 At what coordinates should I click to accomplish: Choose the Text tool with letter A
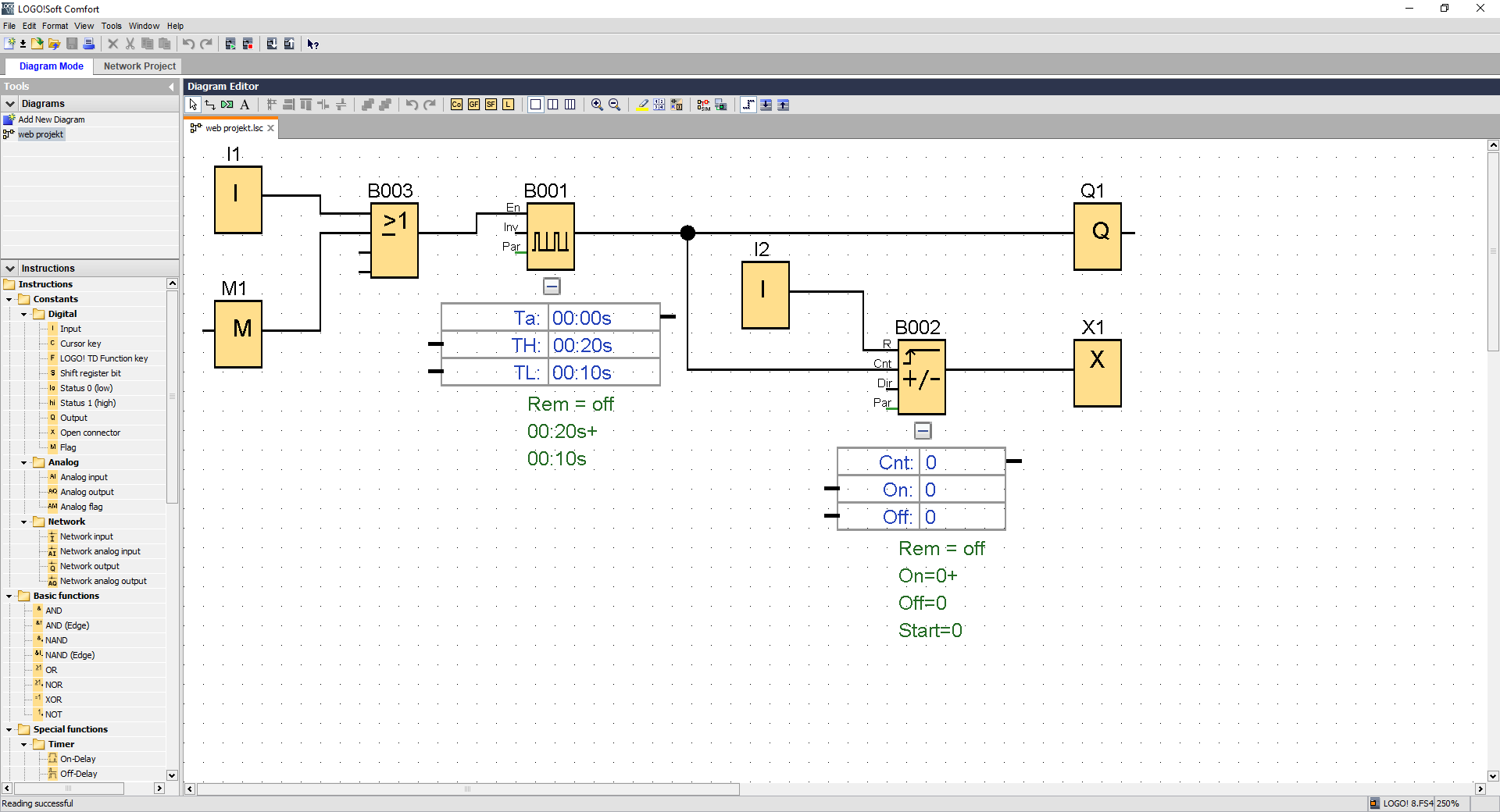pyautogui.click(x=245, y=105)
